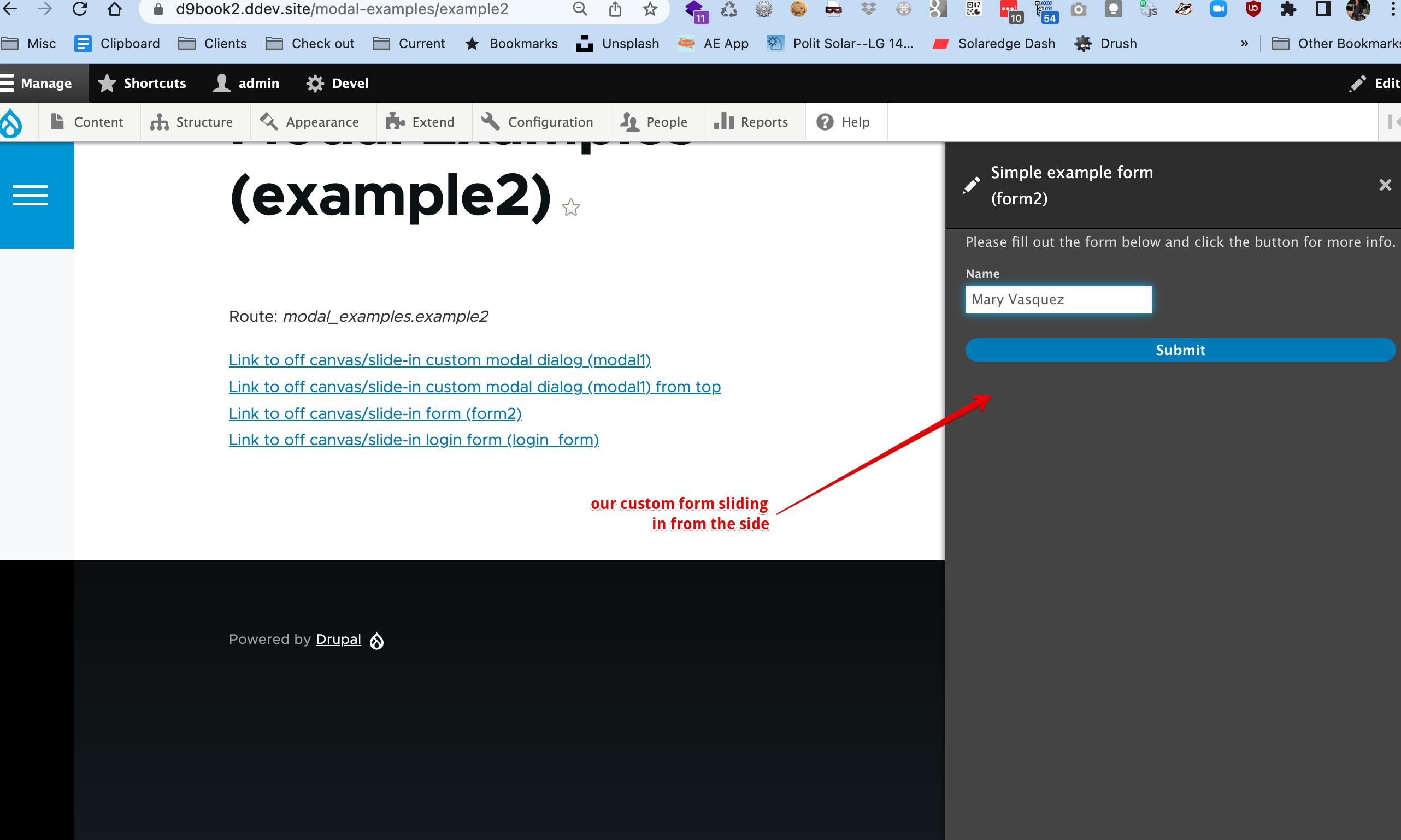Viewport: 1401px width, 840px height.
Task: Click the browser back arrow
Action: 11,9
